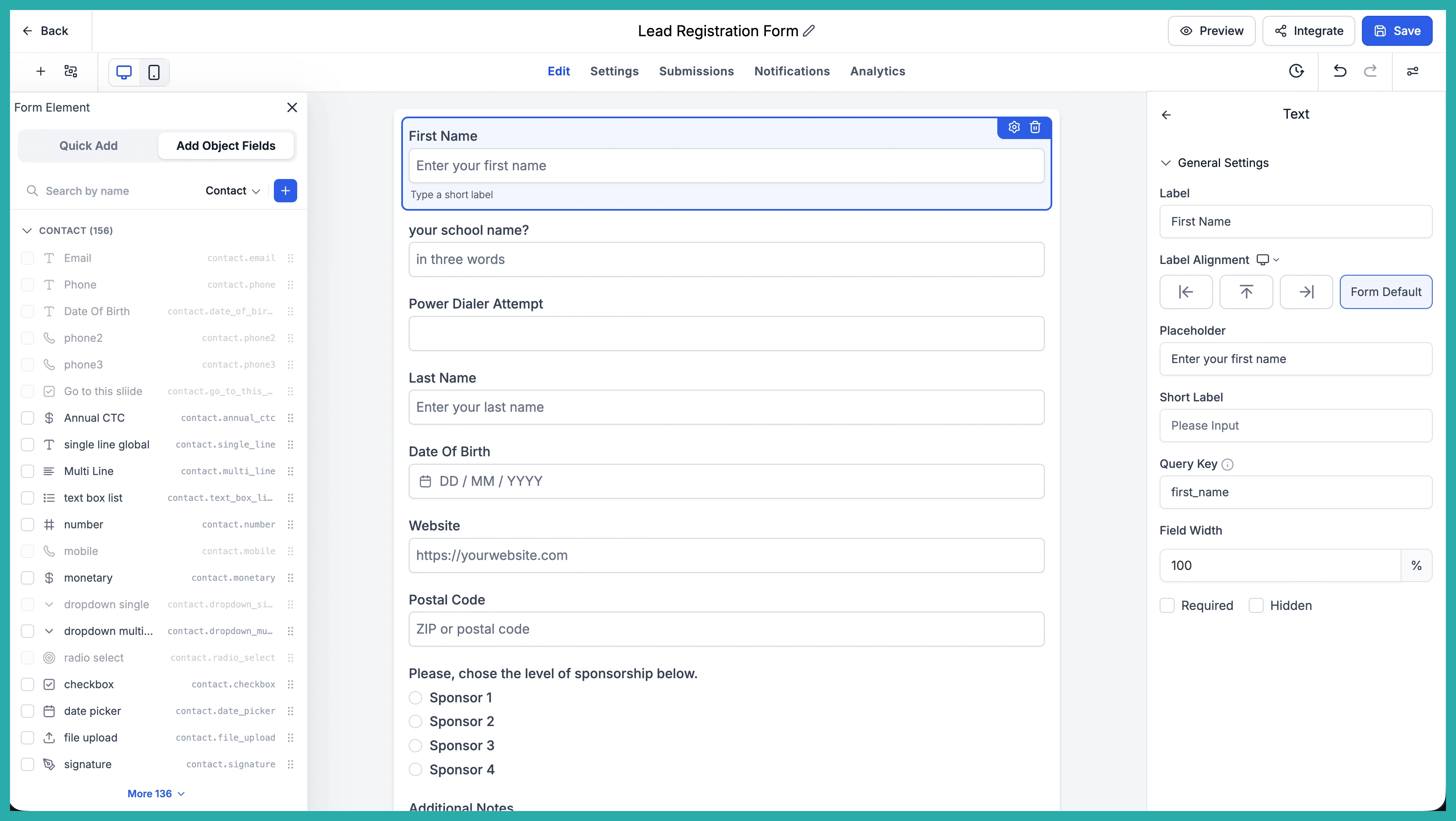The image size is (1456, 821).
Task: Click back arrow in Text settings panel
Action: tap(1166, 115)
